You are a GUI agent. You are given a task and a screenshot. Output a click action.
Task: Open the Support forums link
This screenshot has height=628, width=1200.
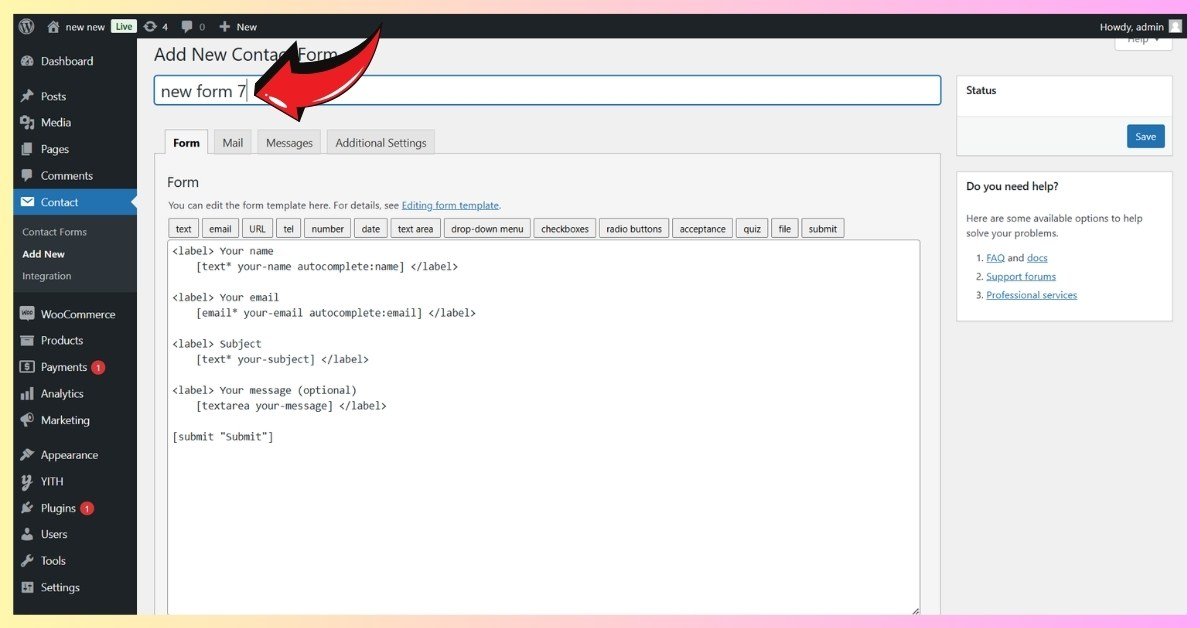1021,277
